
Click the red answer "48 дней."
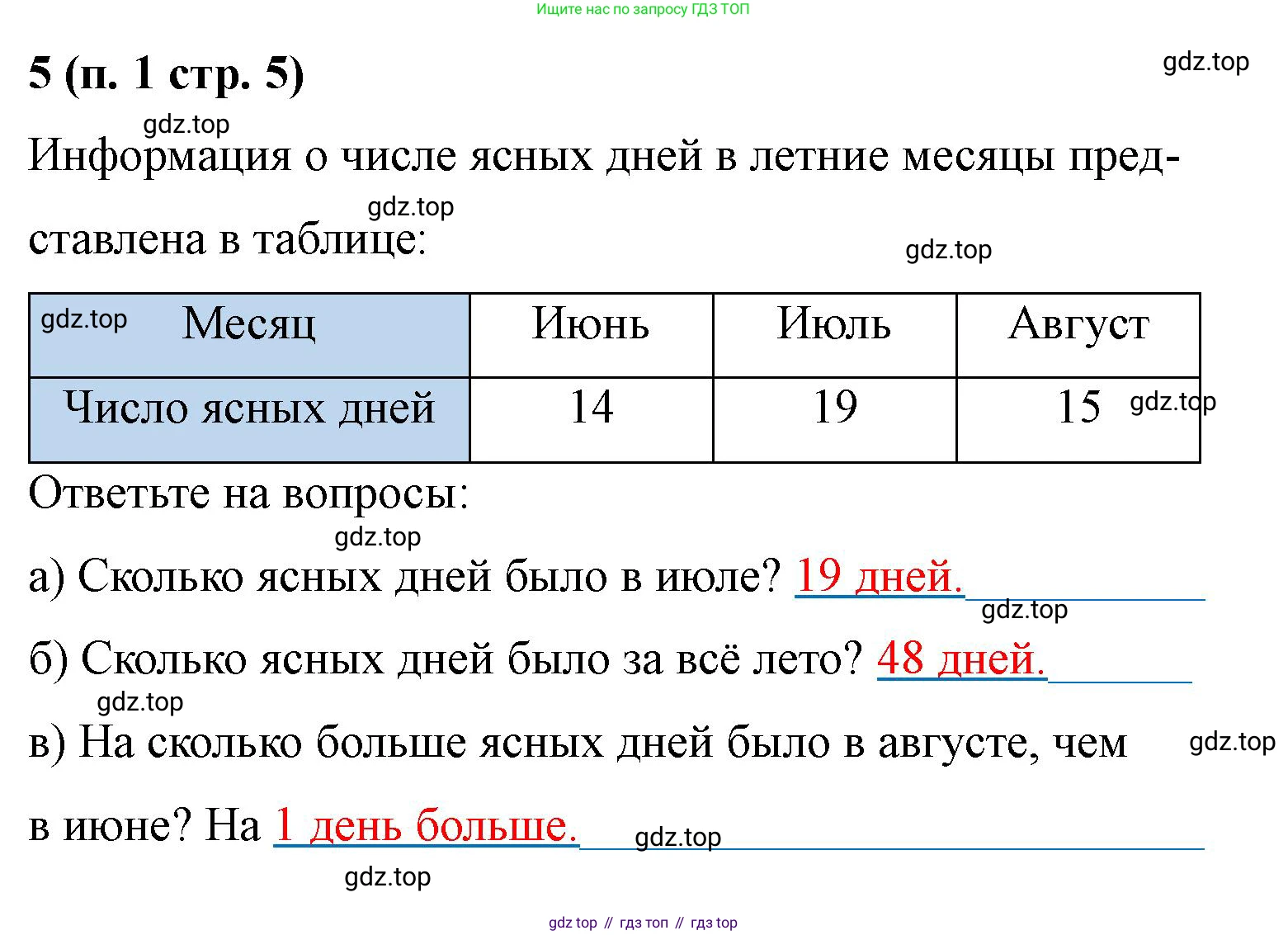click(961, 659)
